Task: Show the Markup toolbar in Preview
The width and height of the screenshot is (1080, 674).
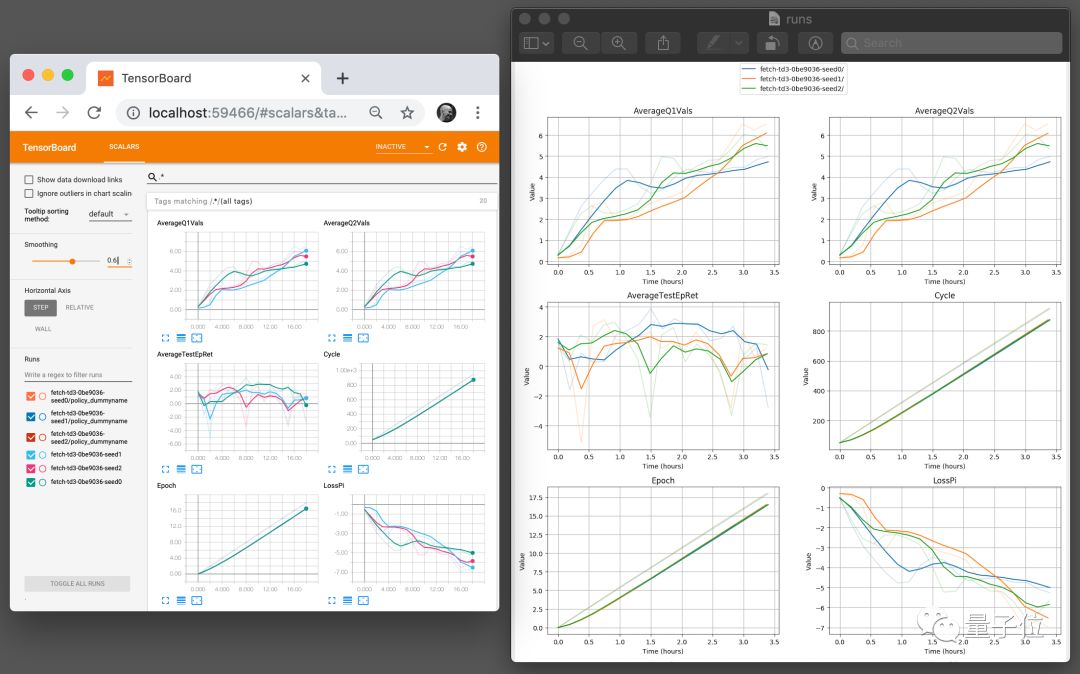Action: pyautogui.click(x=815, y=43)
